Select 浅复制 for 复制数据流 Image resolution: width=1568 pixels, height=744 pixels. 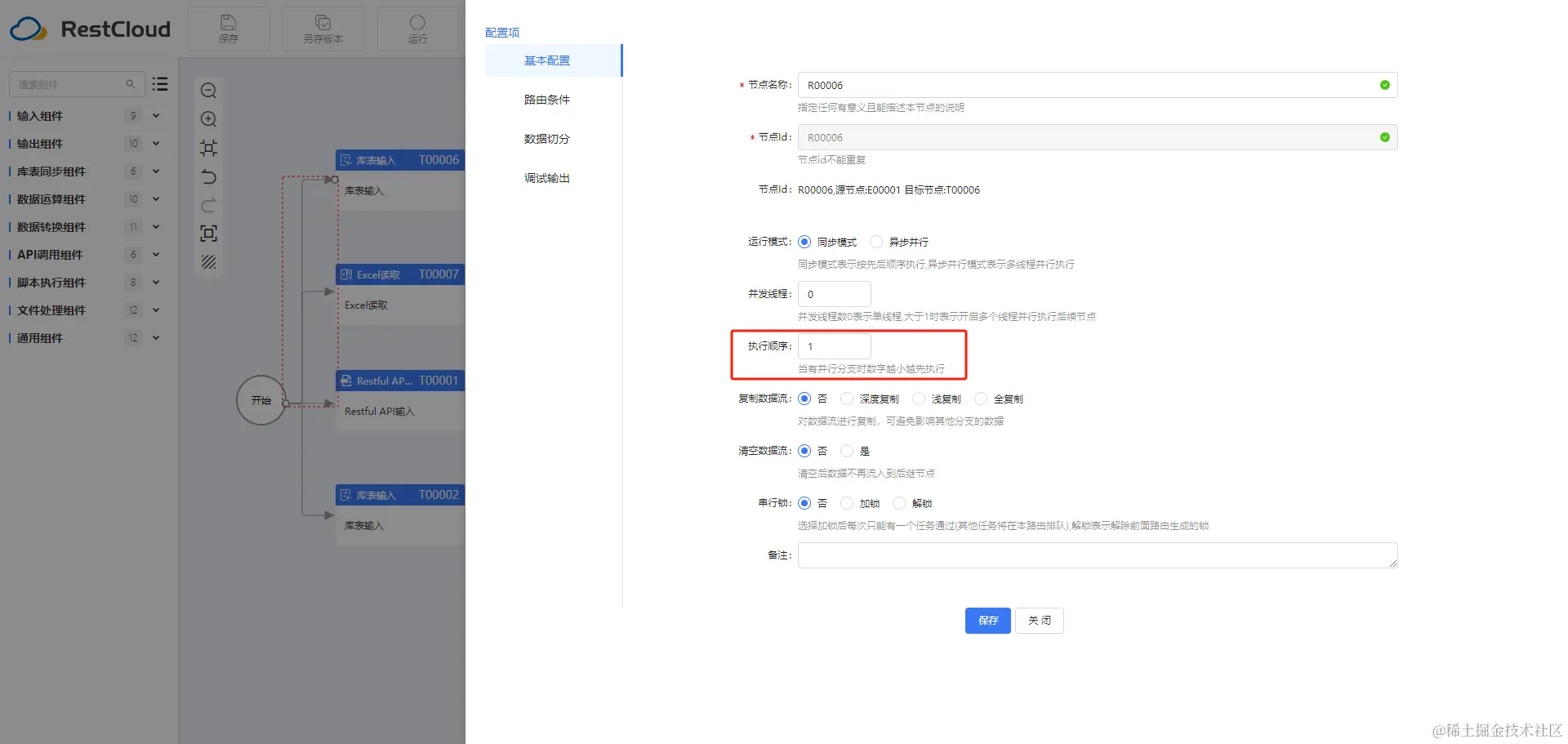pos(919,399)
